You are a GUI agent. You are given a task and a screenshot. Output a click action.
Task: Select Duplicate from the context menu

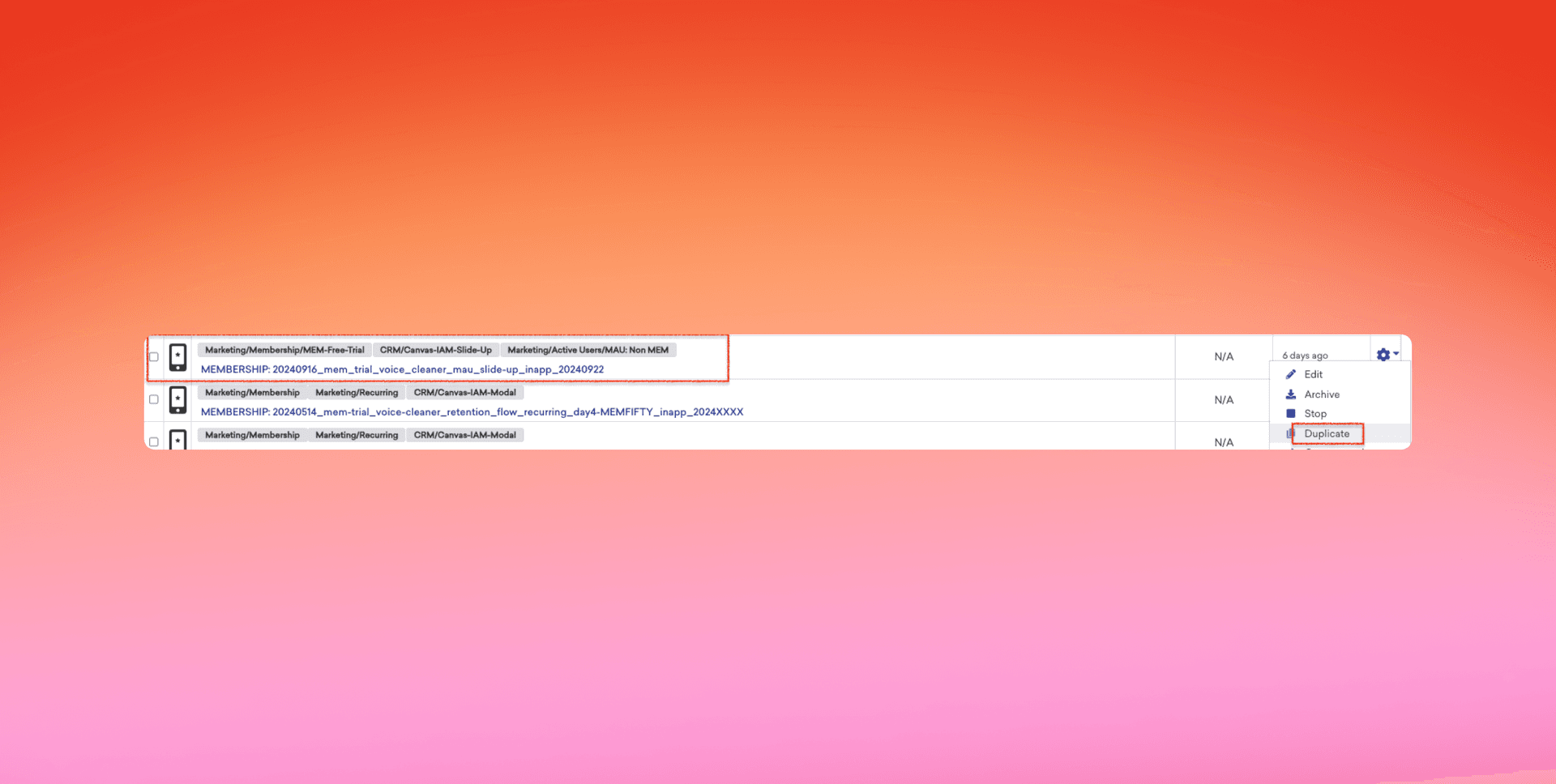tap(1327, 433)
